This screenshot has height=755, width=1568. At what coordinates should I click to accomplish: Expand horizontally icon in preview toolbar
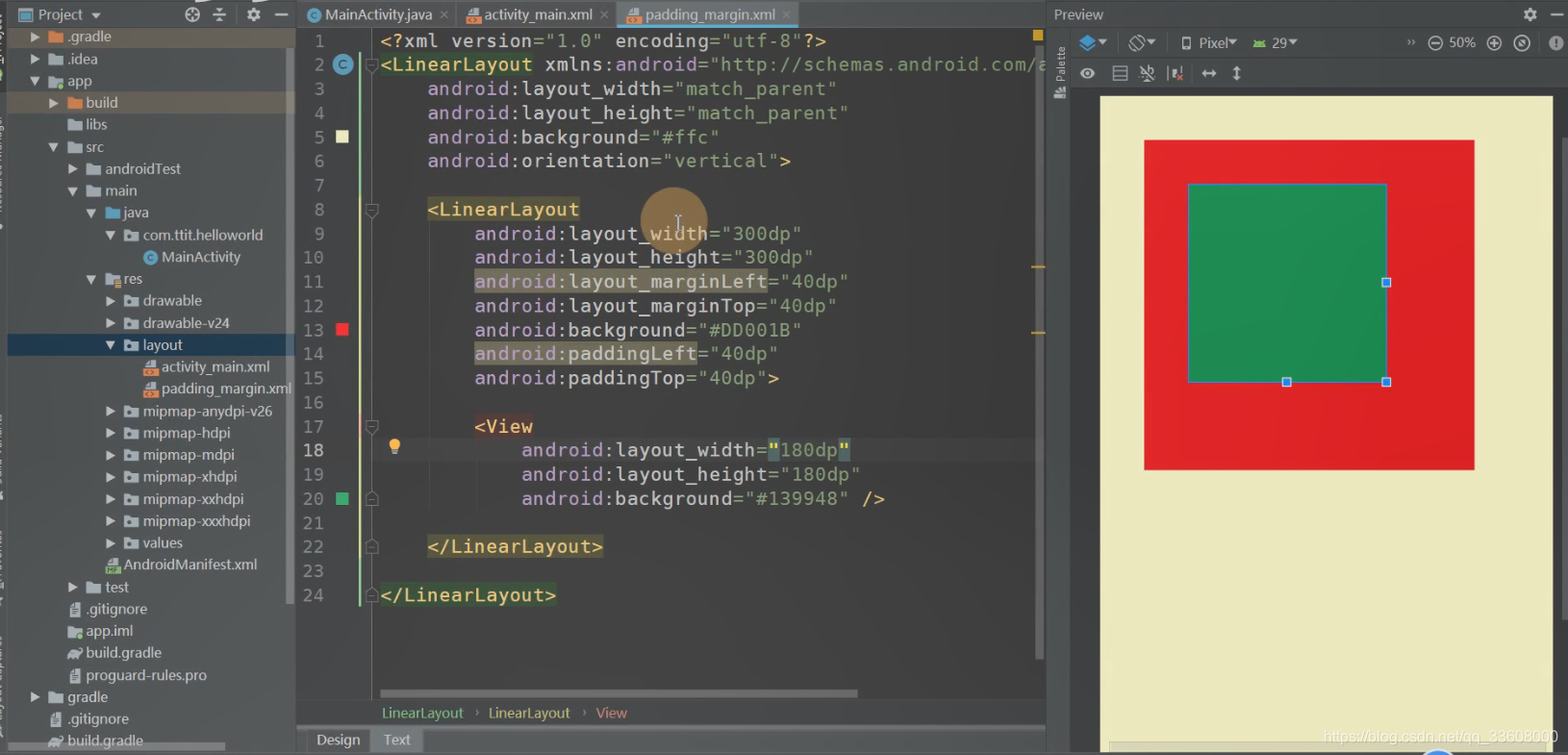click(x=1209, y=73)
